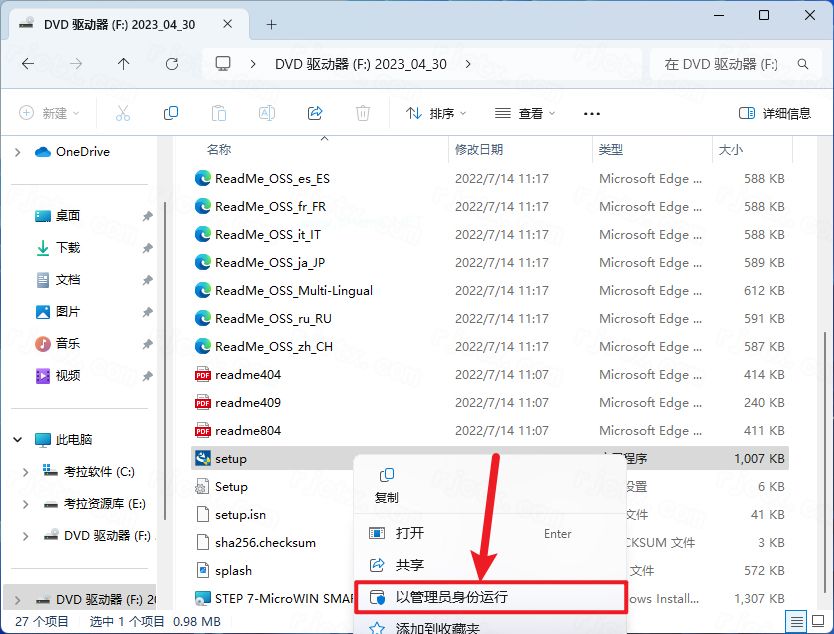Click the Copy icon in toolbar
Image resolution: width=834 pixels, height=634 pixels.
tap(171, 113)
